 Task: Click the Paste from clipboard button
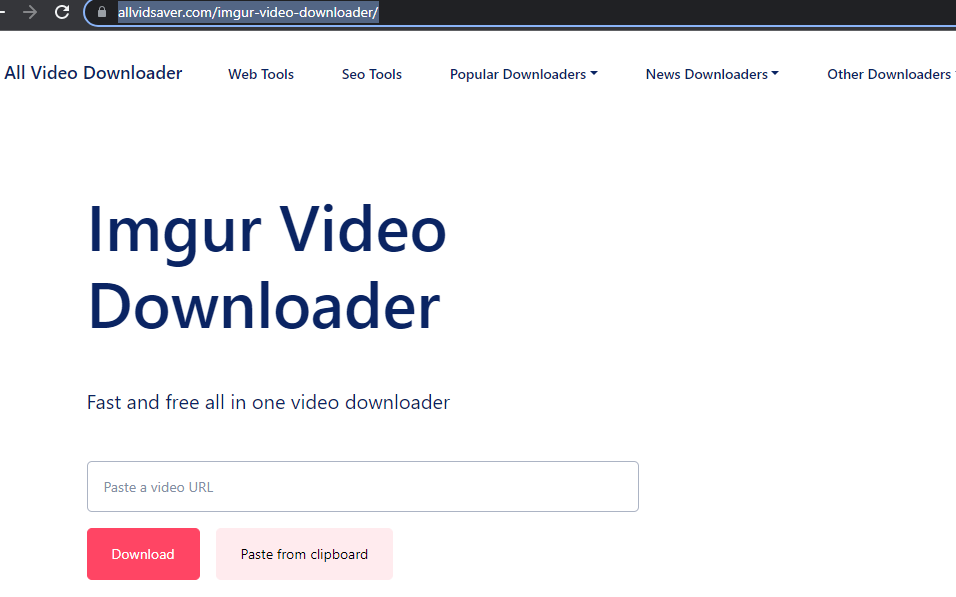(x=304, y=553)
